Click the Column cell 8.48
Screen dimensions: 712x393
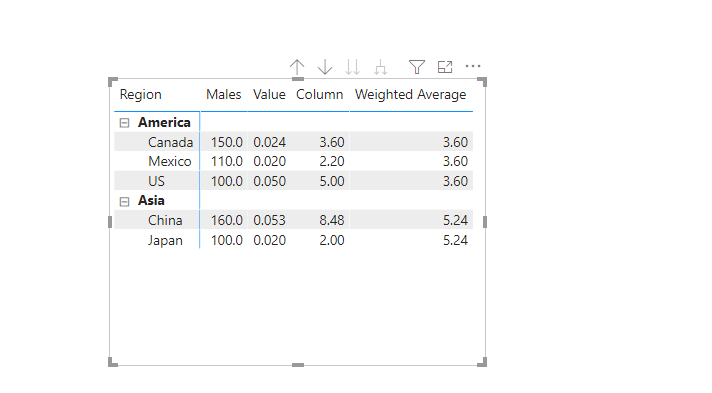pos(332,220)
